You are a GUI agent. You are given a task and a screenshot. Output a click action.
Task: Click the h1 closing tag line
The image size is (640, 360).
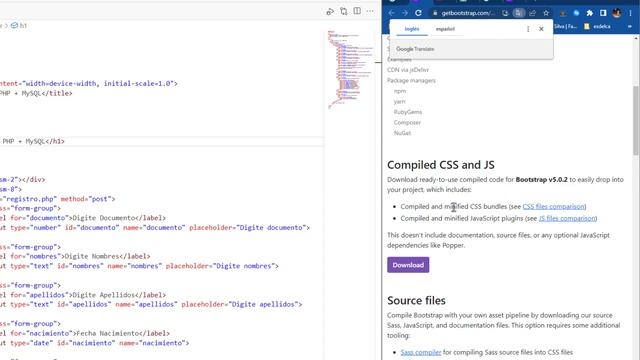tap(32, 141)
